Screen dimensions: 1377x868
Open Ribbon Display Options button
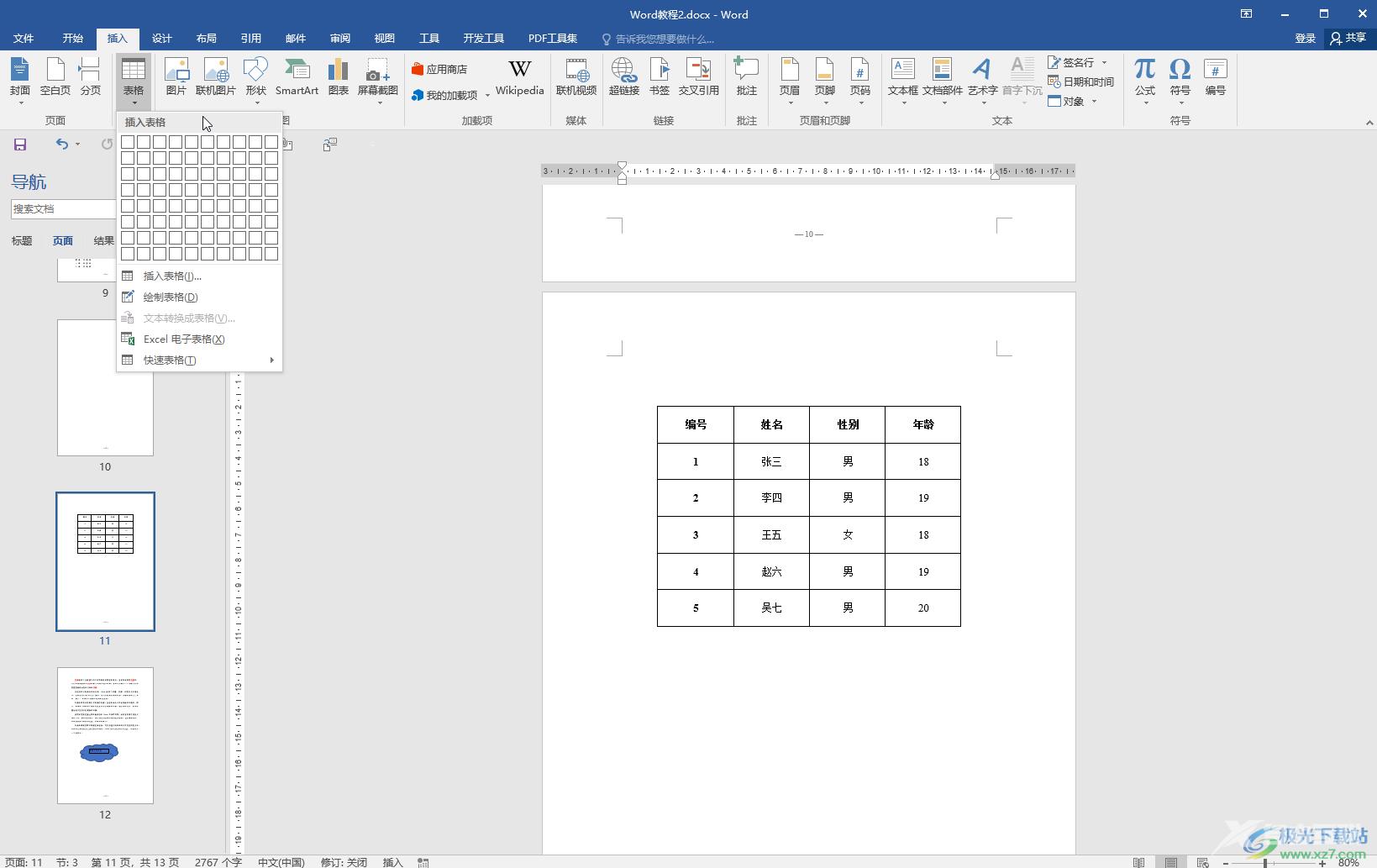[x=1247, y=13]
